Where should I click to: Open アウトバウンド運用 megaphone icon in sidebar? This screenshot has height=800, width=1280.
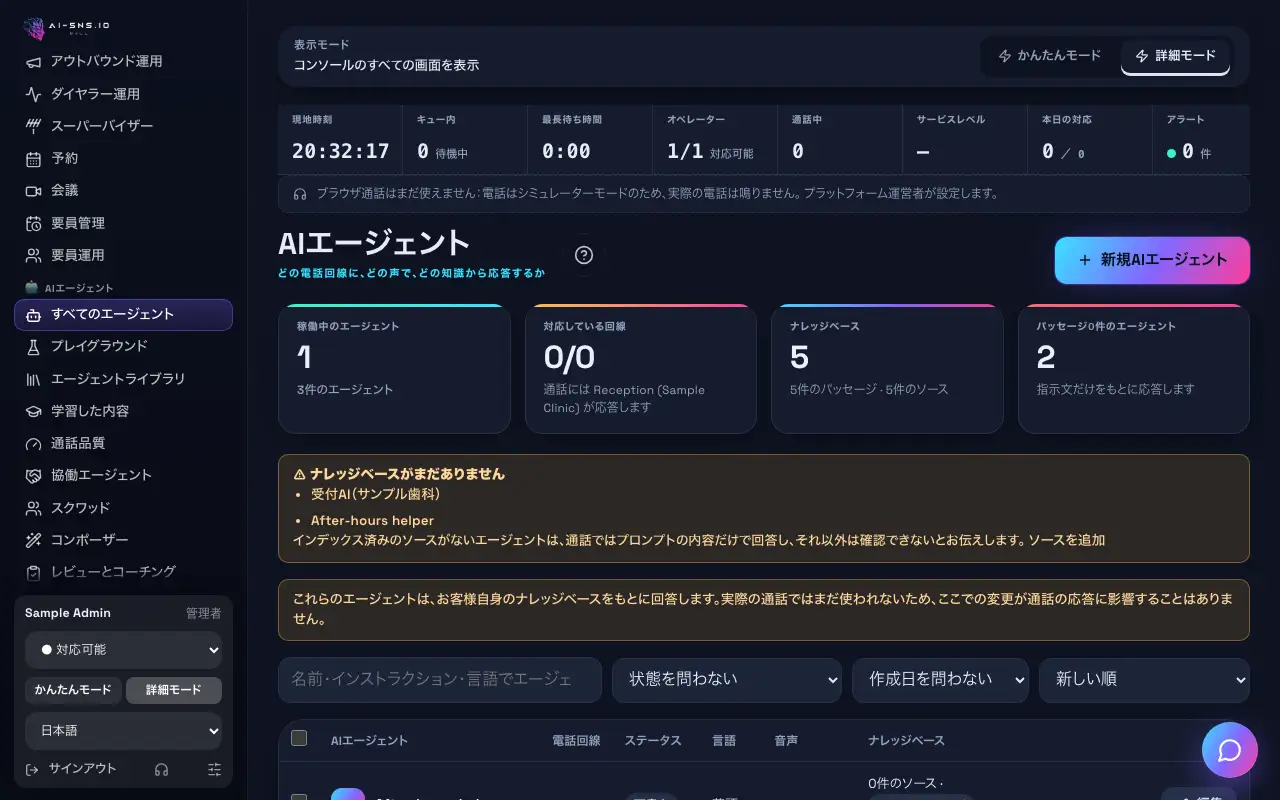[33, 62]
